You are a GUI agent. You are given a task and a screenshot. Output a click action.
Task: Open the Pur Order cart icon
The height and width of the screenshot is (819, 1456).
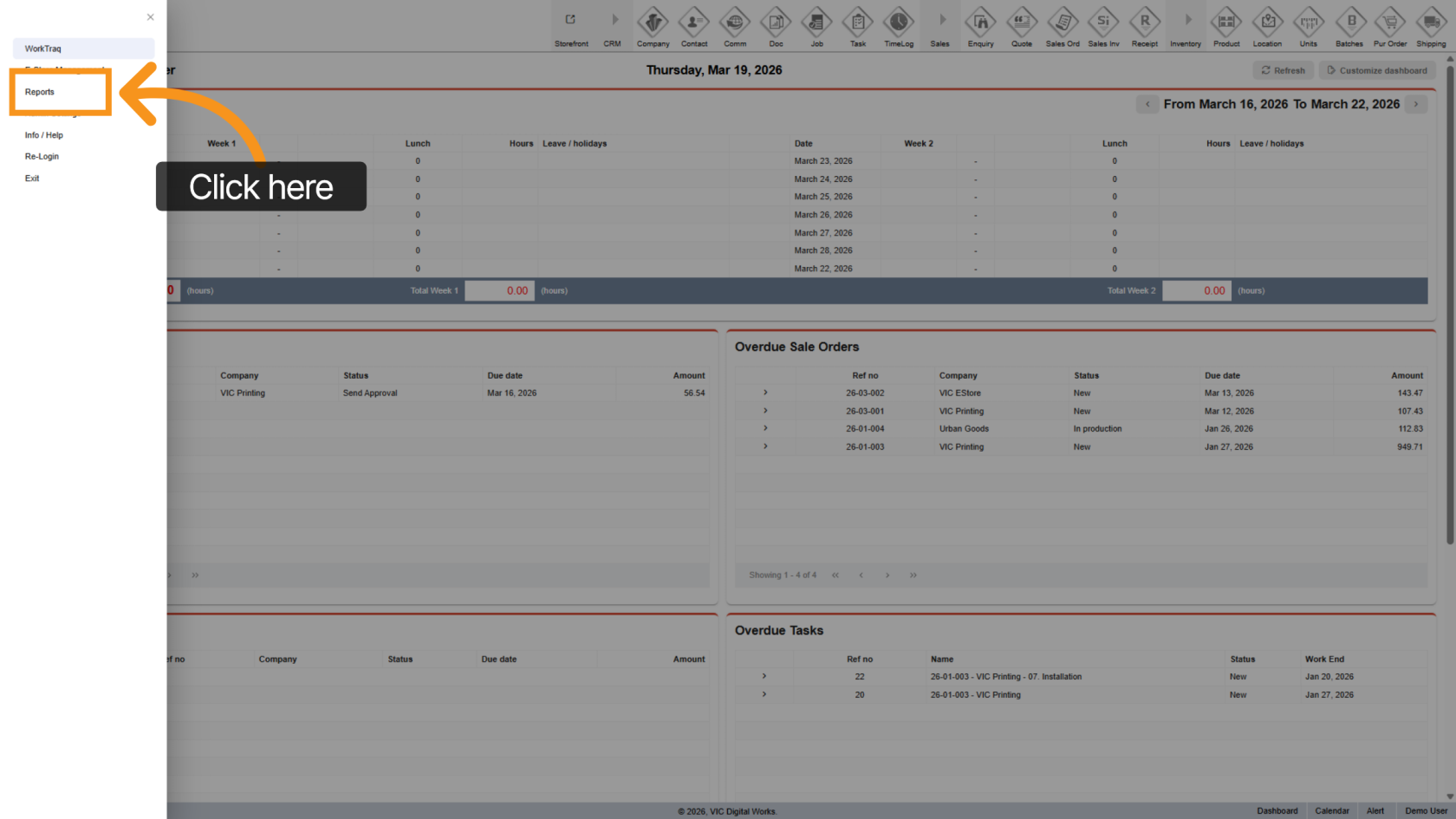coord(1390,23)
